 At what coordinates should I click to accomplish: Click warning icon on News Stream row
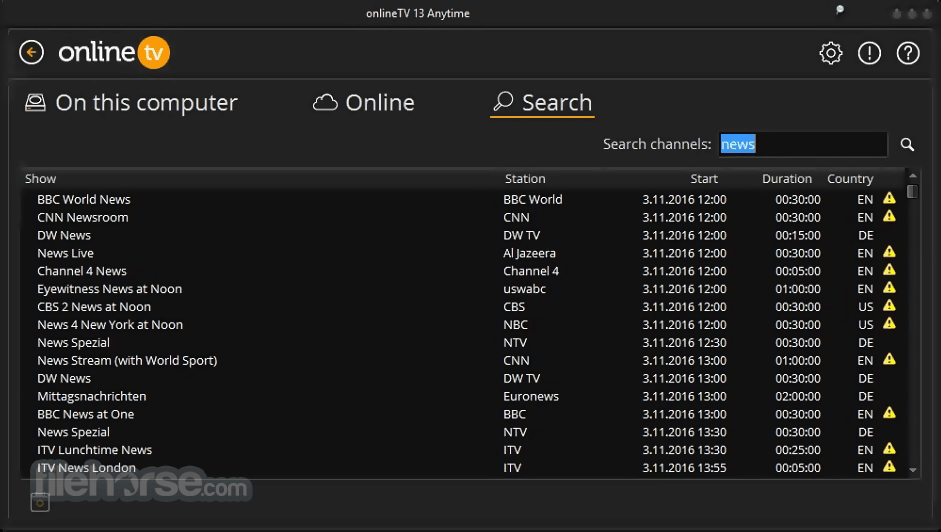pos(889,359)
